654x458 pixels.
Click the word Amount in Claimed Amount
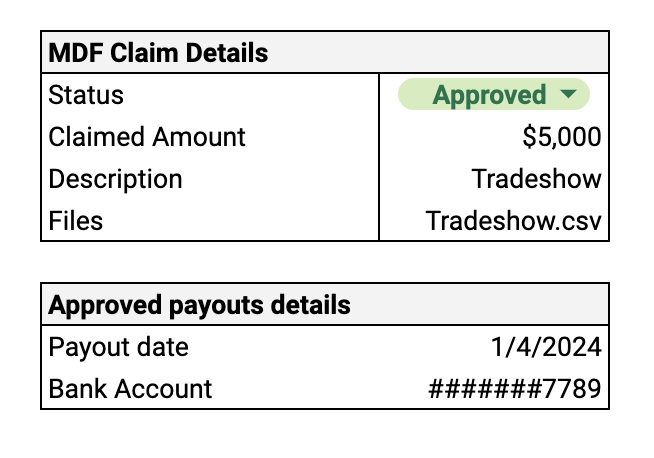[x=199, y=137]
